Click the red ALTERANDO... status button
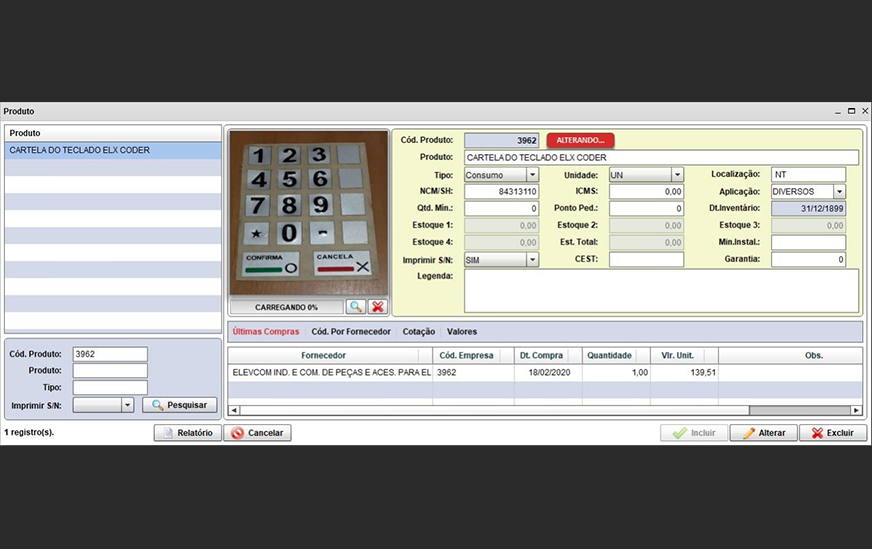This screenshot has width=872, height=549. tap(580, 140)
